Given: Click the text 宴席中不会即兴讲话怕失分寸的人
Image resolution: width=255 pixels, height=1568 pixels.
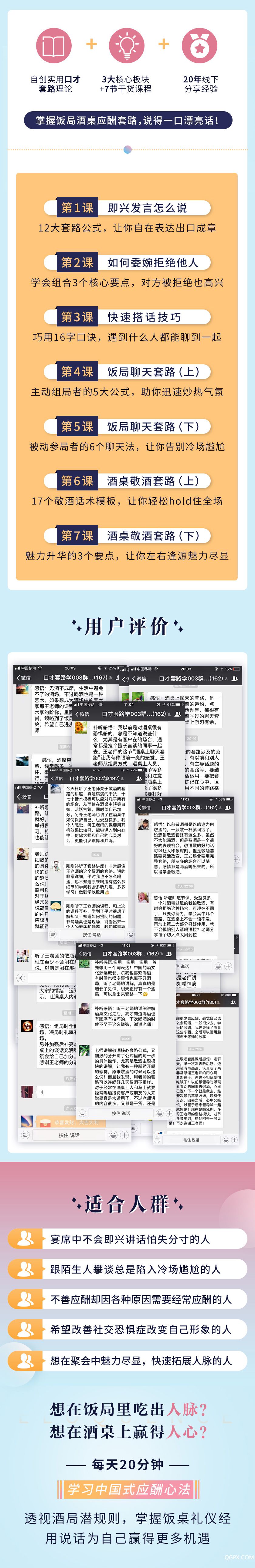Looking at the screenshot, I should point(130,1239).
